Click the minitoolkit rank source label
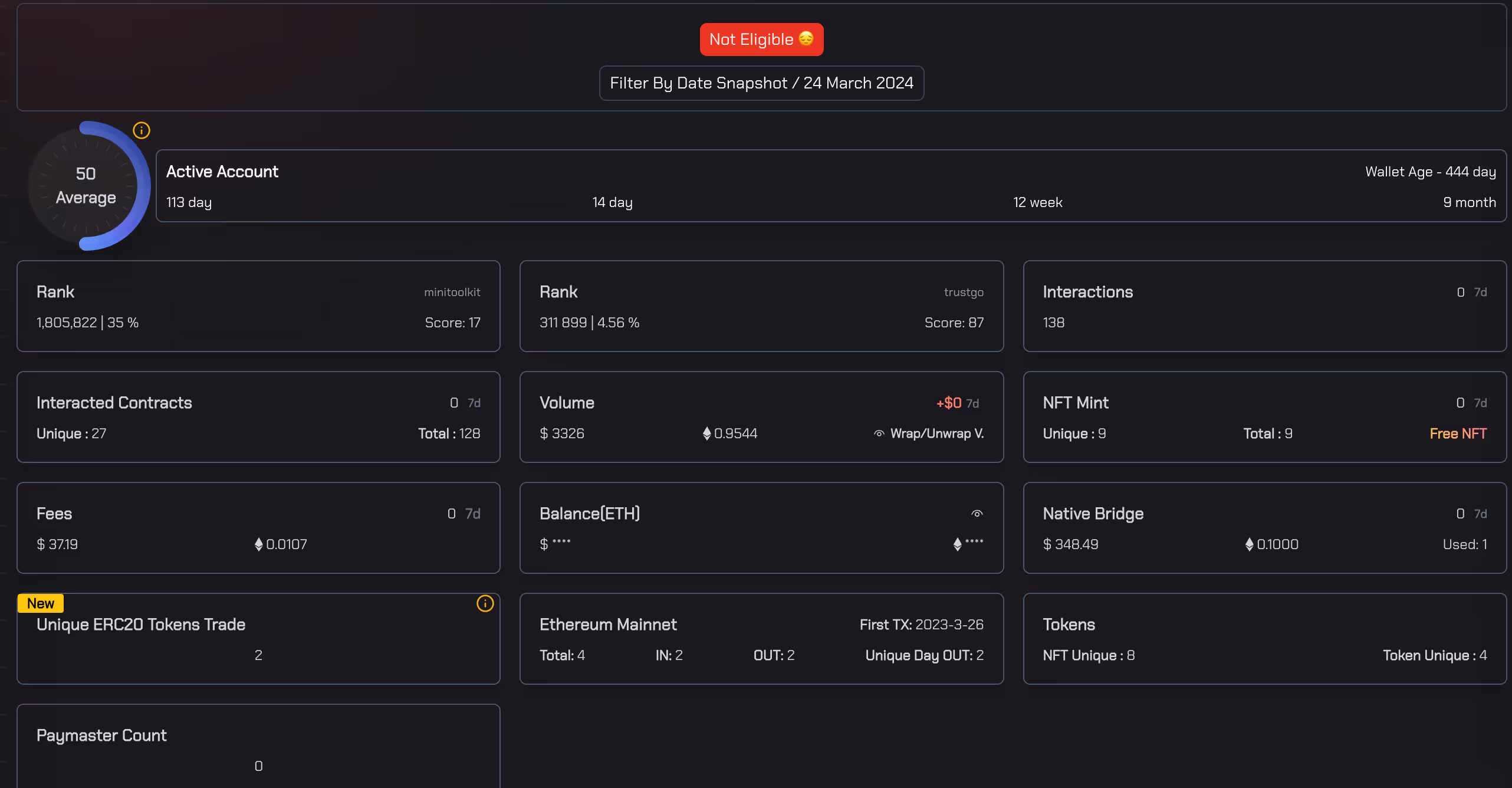1512x788 pixels. 452,292
